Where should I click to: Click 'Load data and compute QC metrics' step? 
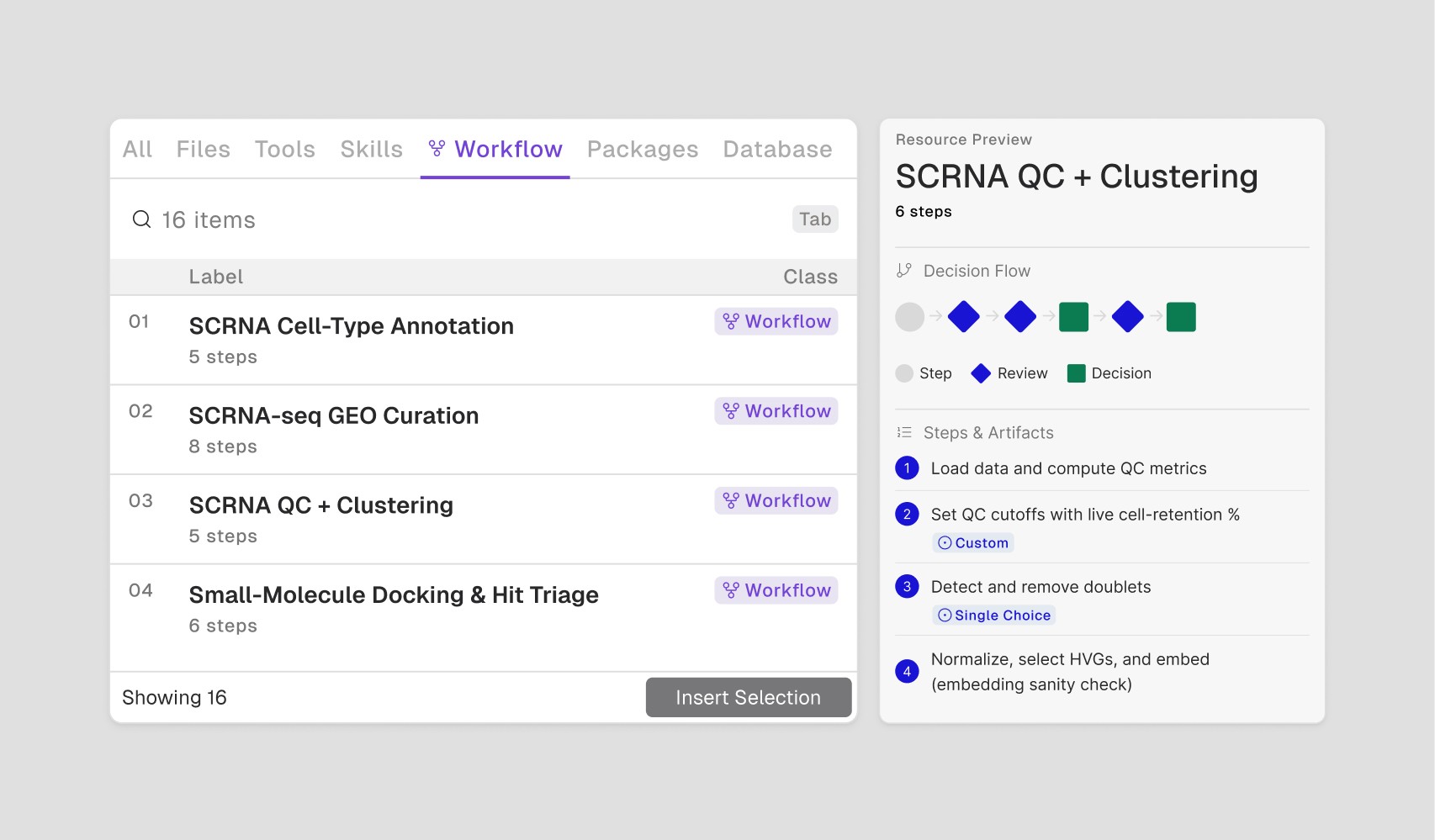point(1069,468)
